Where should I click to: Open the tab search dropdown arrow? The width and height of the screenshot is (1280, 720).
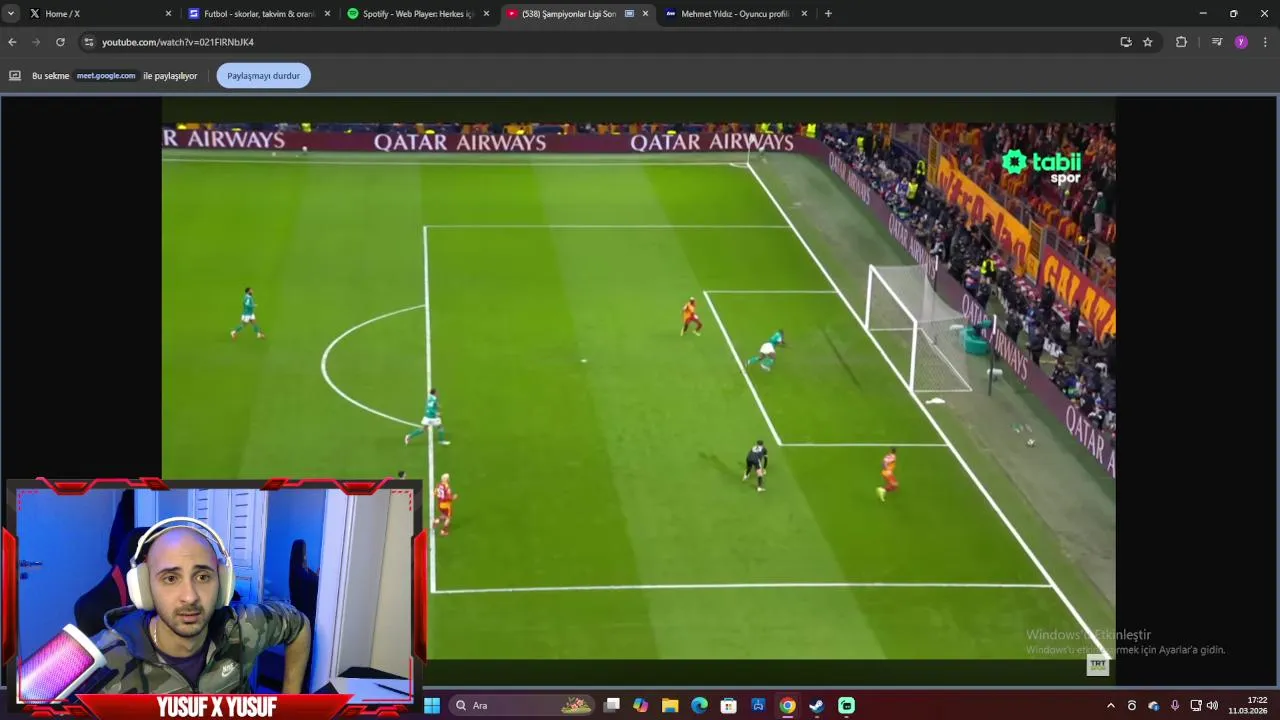(x=11, y=14)
